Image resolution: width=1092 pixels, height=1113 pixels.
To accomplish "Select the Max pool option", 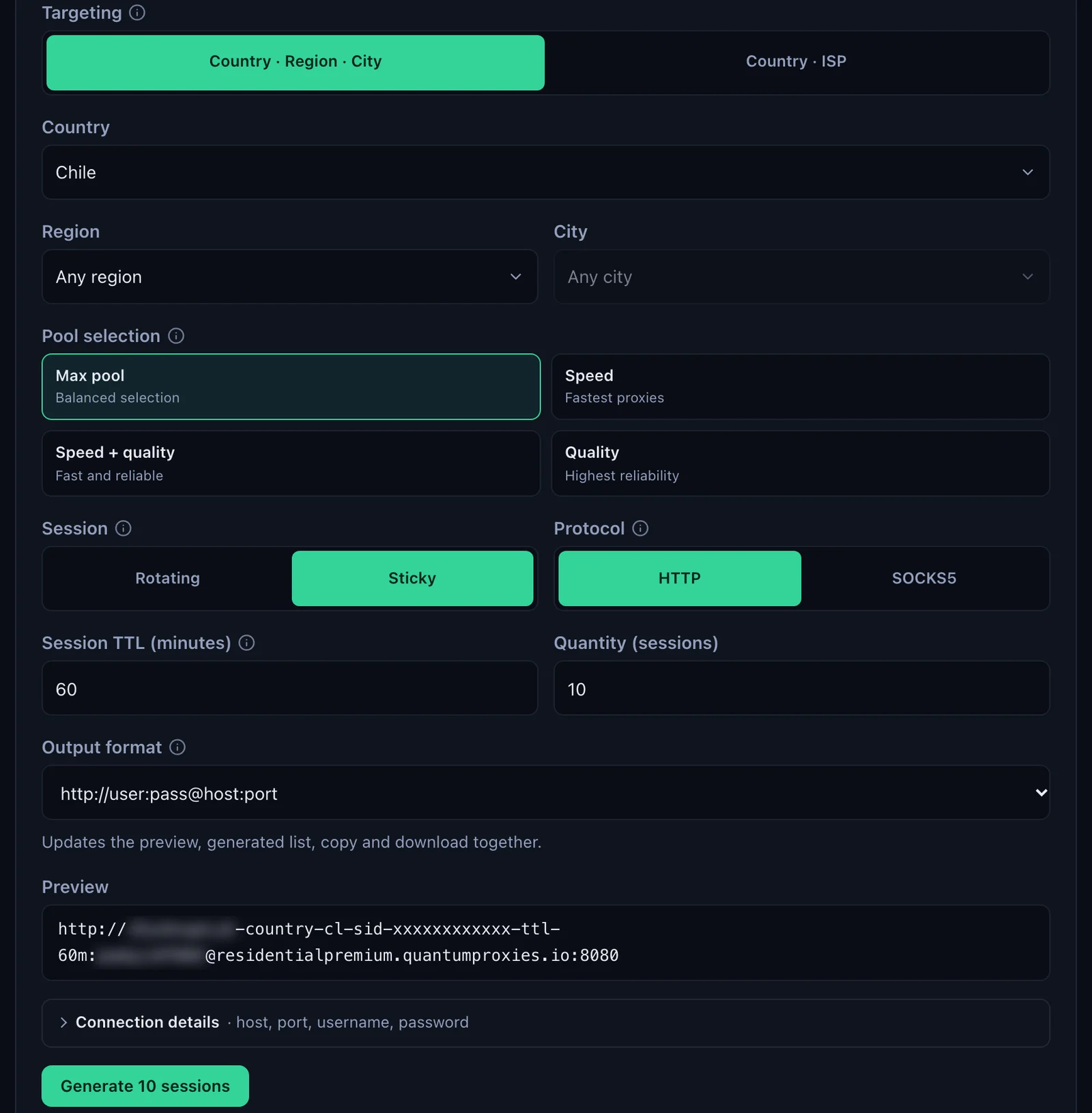I will 291,386.
